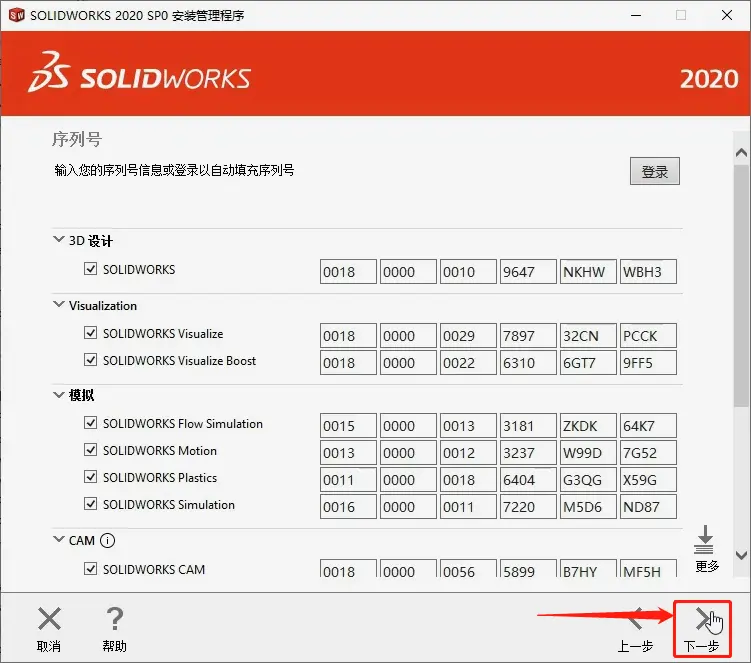Click Flow Simulation field containing ZKDK
Screen dimensions: 751x663
[588, 425]
